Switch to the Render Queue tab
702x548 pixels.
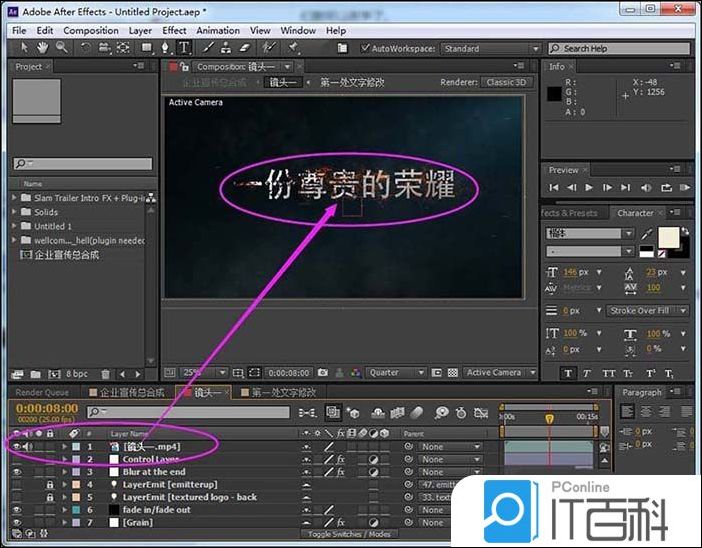click(42, 393)
